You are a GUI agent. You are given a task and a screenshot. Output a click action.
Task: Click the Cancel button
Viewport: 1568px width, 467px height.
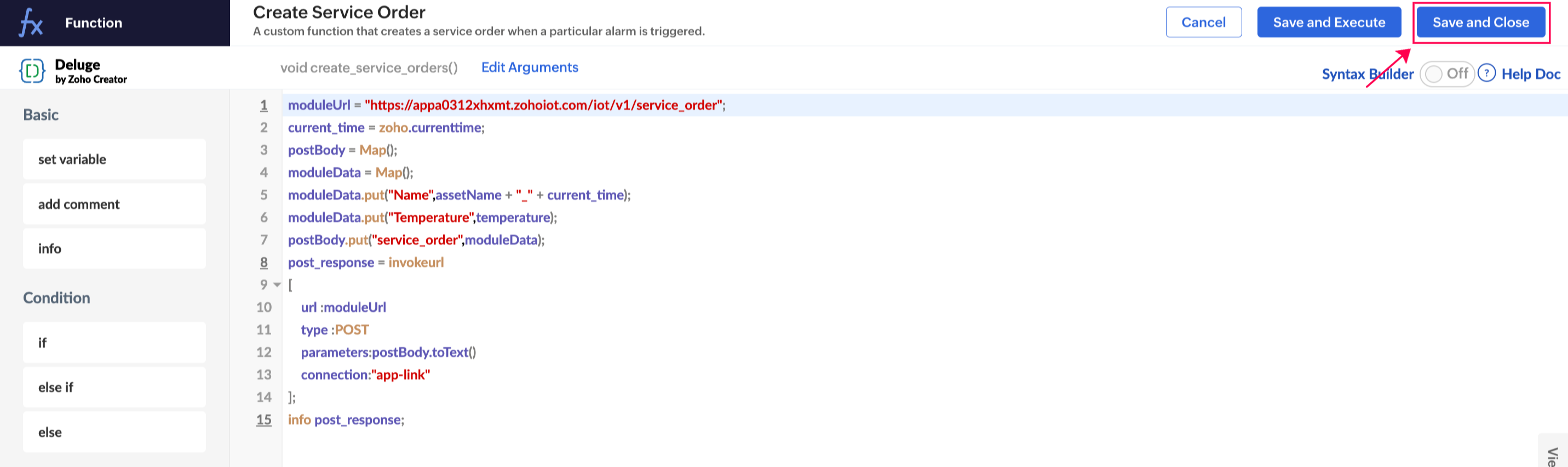pos(1203,22)
